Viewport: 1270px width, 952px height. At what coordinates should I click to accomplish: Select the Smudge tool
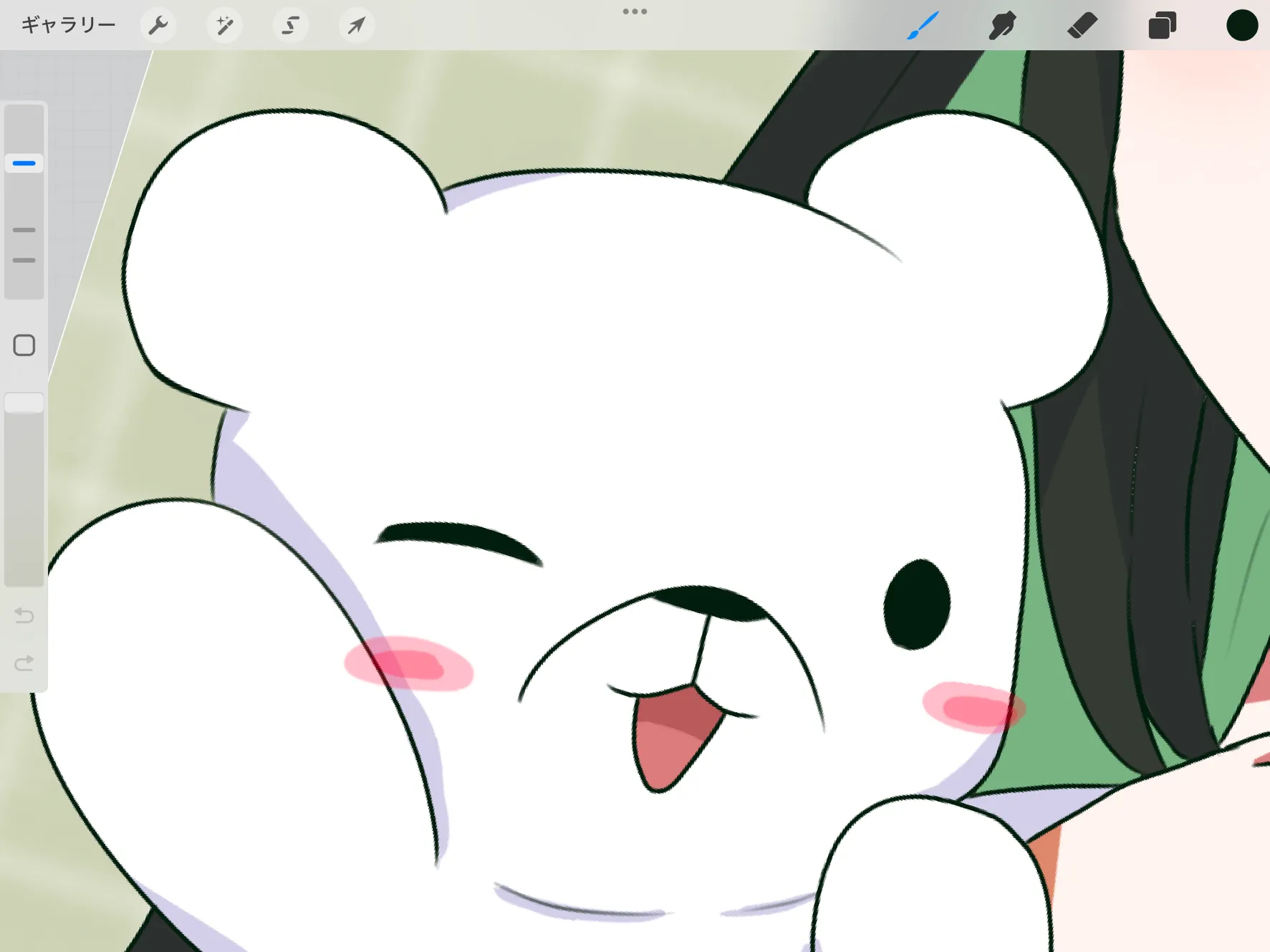point(1002,26)
